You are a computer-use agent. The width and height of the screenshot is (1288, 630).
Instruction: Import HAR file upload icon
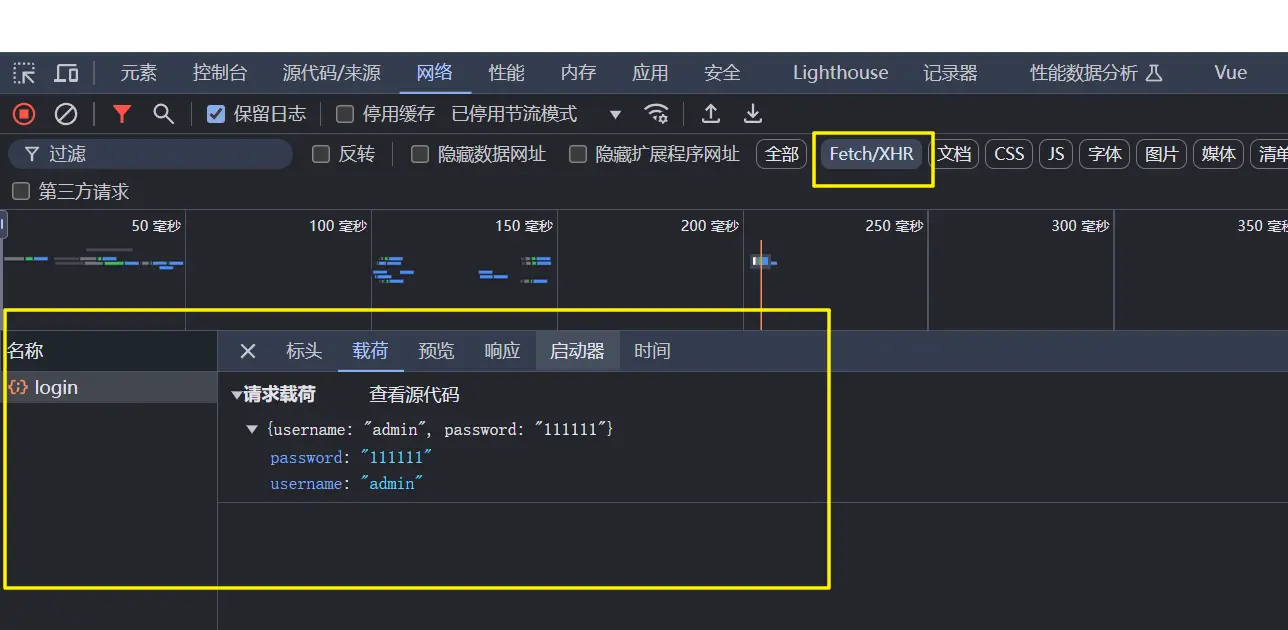[711, 114]
